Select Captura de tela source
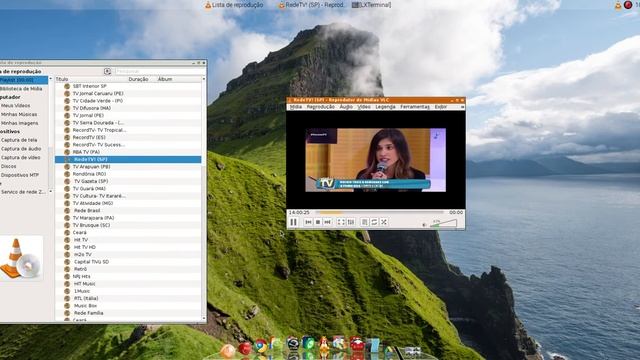The height and width of the screenshot is (360, 640). 19,140
